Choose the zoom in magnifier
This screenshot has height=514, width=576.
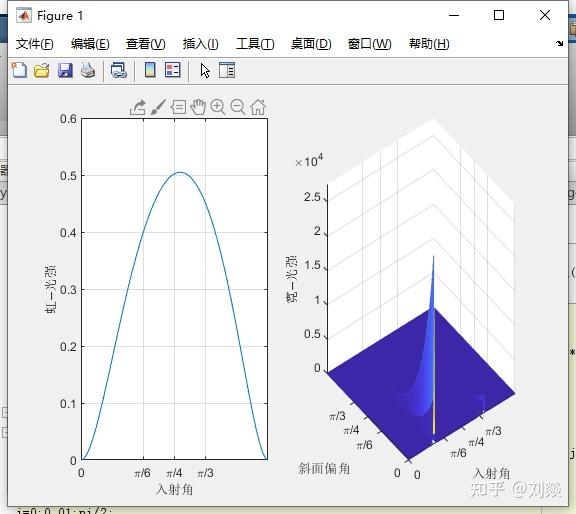[x=218, y=107]
